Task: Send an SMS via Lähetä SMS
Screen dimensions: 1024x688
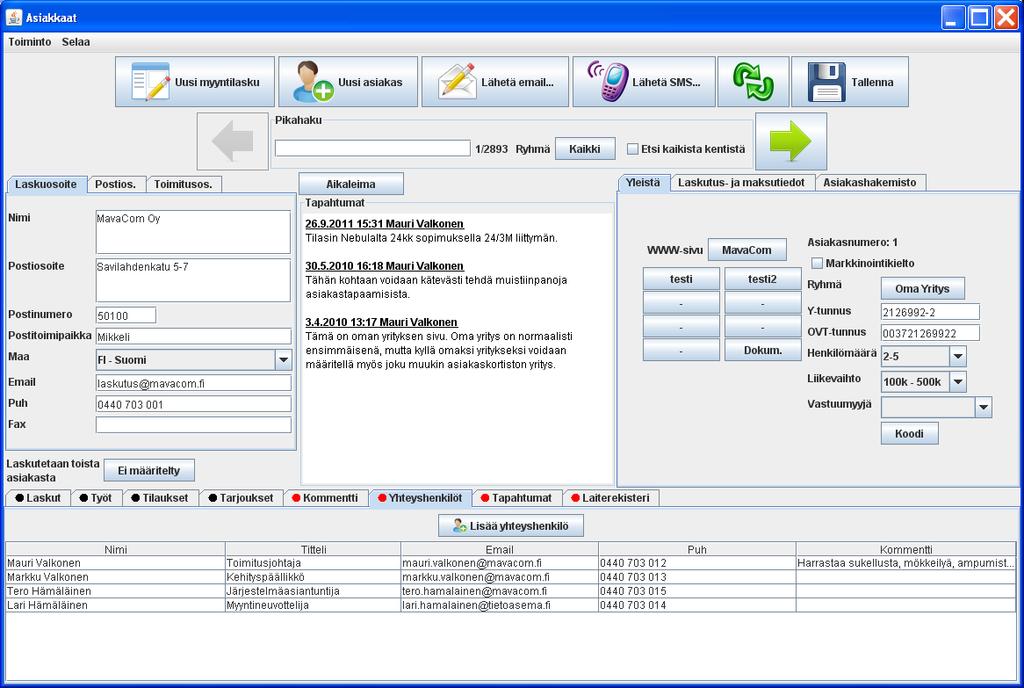Action: coord(643,82)
